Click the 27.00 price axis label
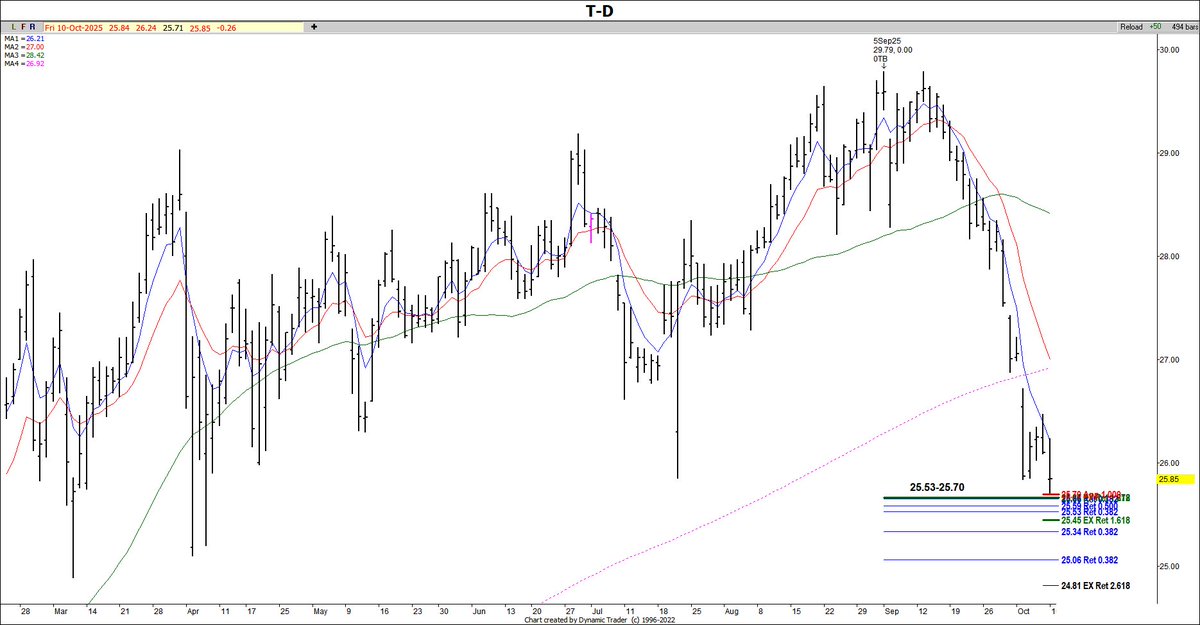Screen dimensions: 1200x625 tap(1168, 360)
